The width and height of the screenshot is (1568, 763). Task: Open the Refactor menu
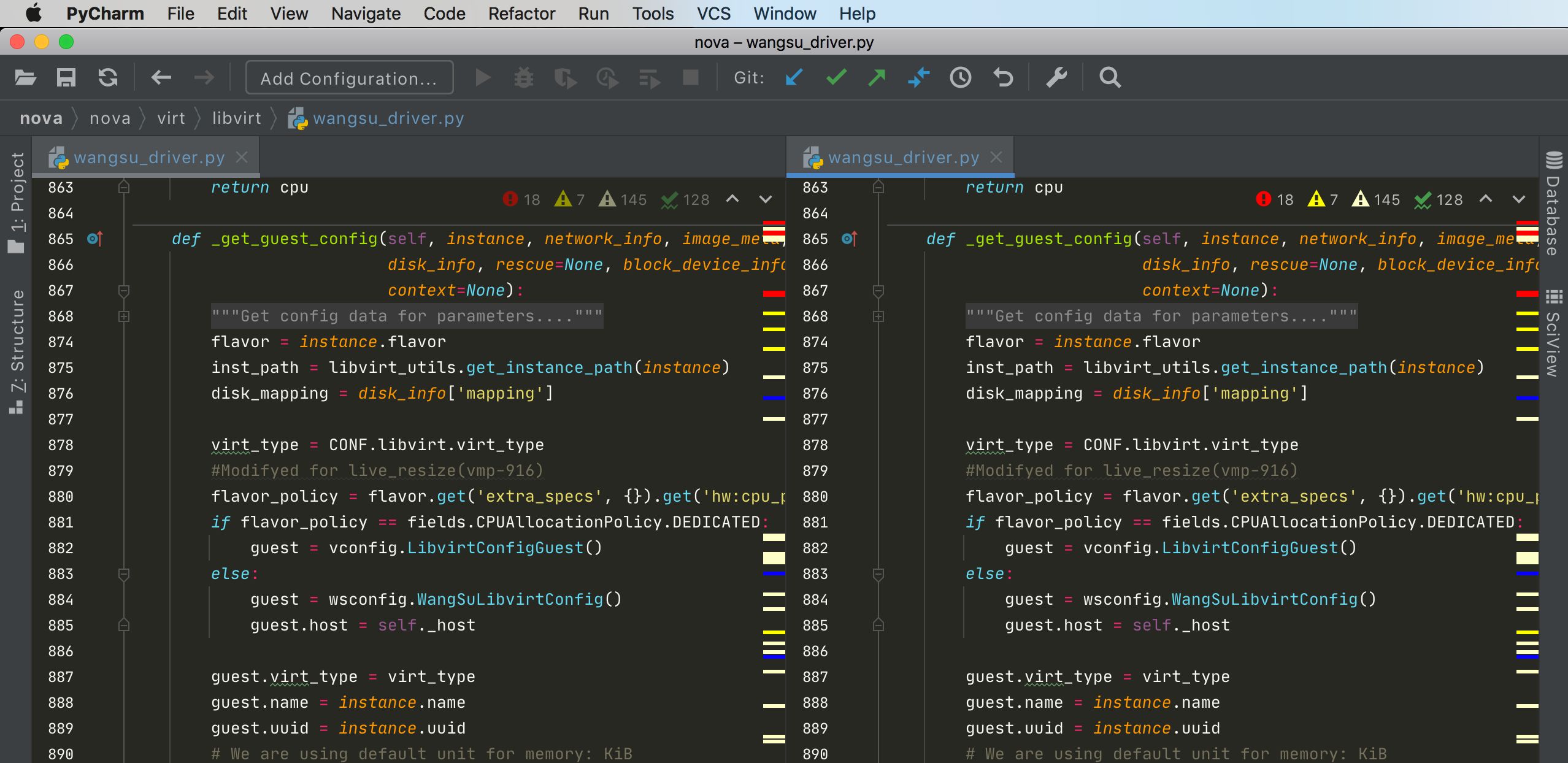point(521,13)
